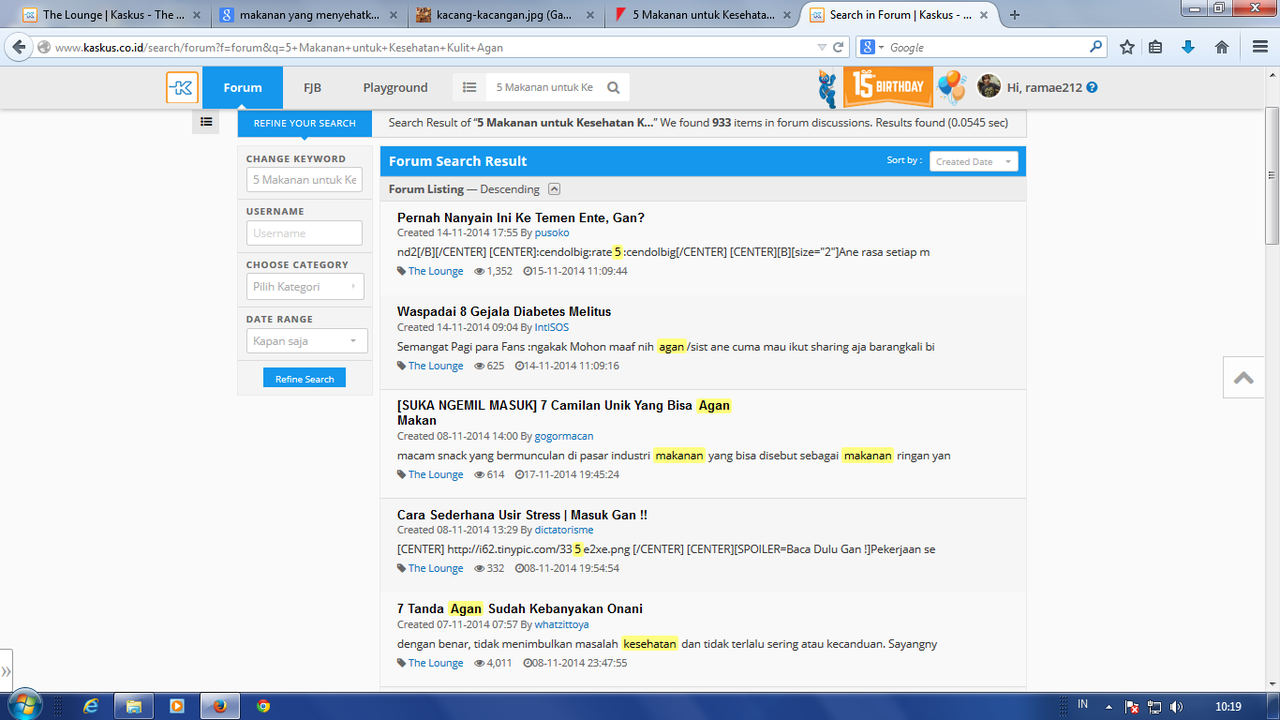The image size is (1280, 720).
Task: Open thread Cara Sederhana Usir Stress
Action: [522, 515]
